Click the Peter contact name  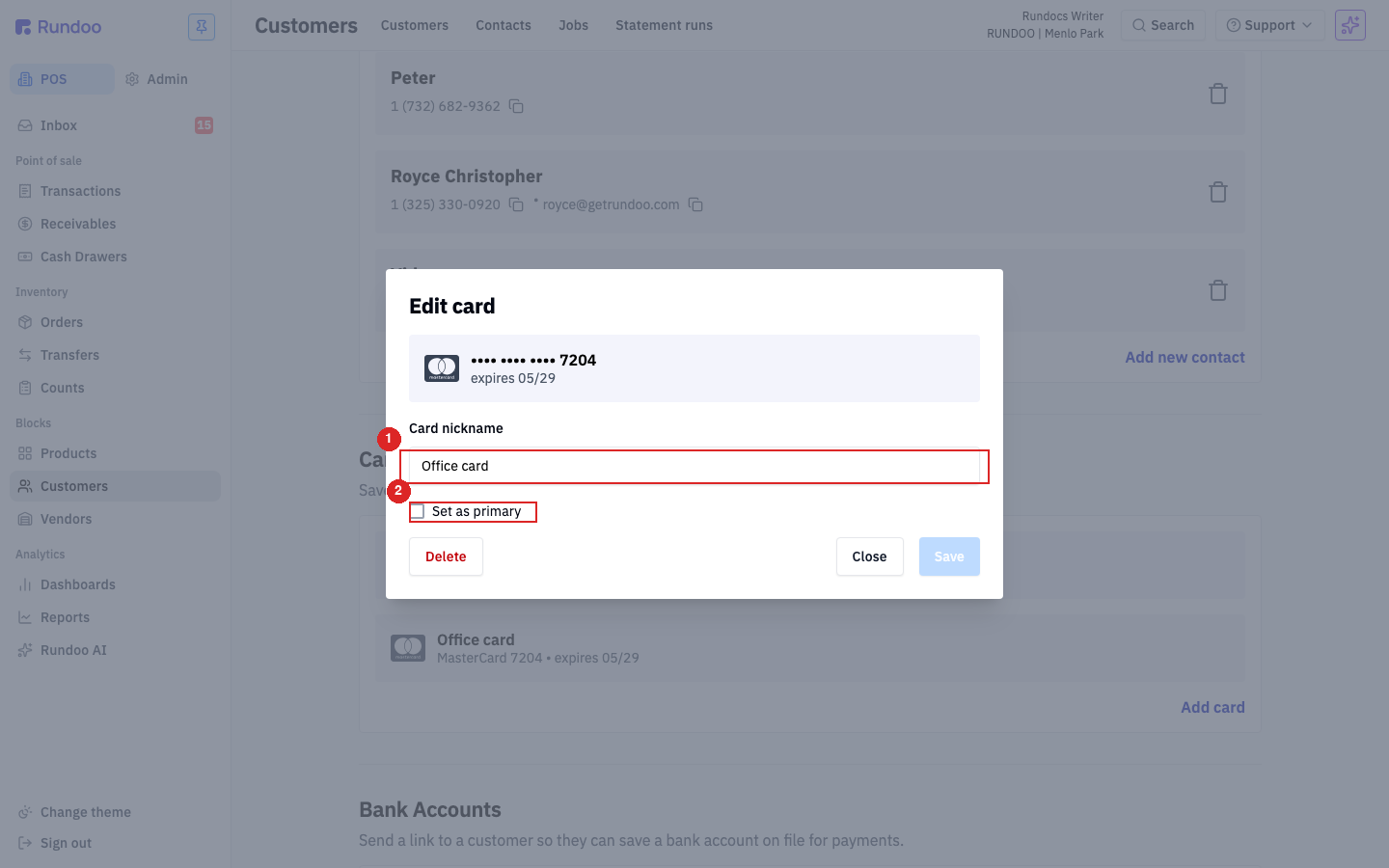click(413, 78)
